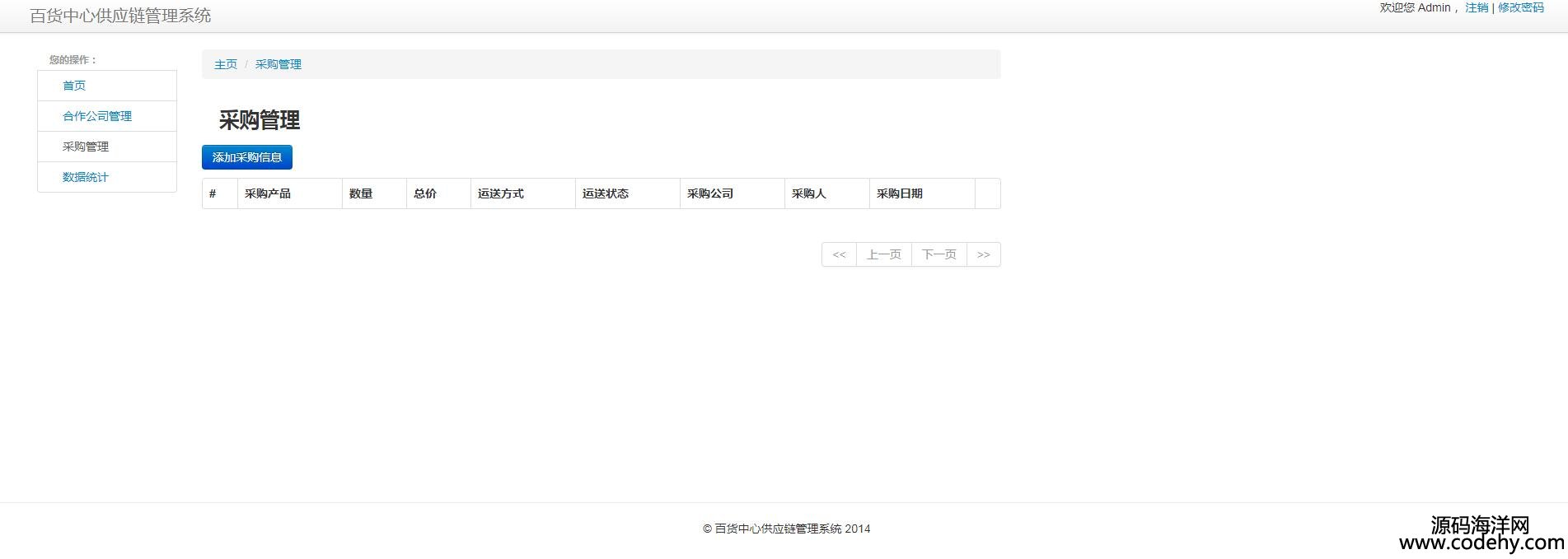Open 数据统计 in the sidebar
The image size is (1568, 559).
86,177
